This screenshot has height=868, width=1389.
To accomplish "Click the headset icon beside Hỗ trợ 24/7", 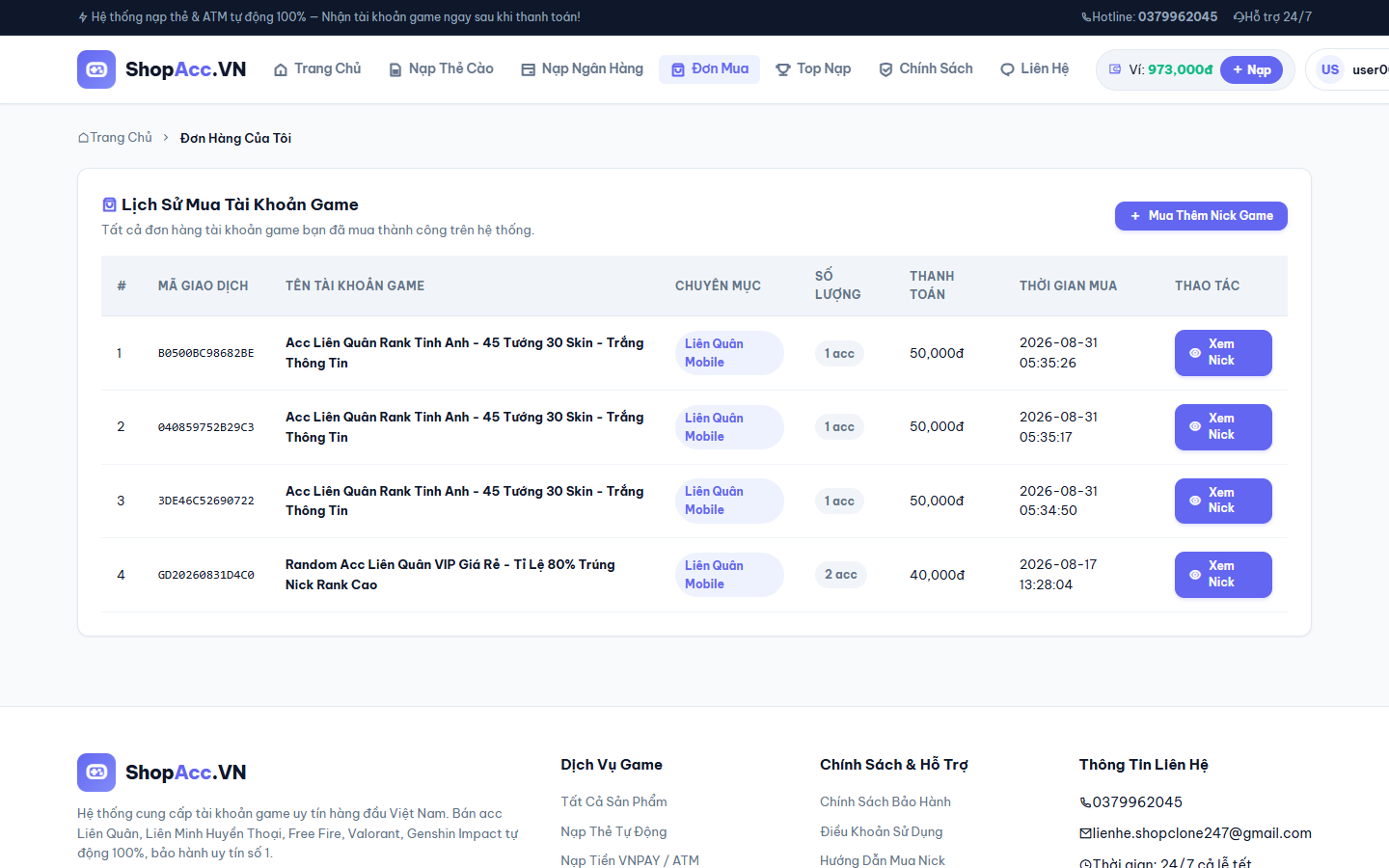I will pos(1239,17).
